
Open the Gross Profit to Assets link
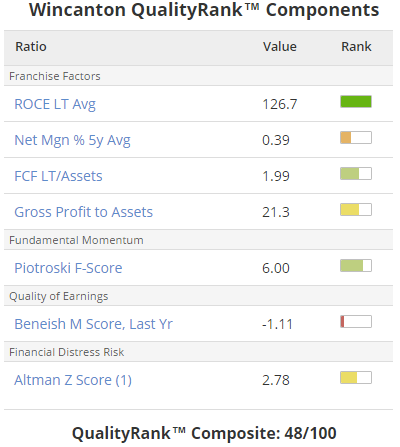pos(83,212)
